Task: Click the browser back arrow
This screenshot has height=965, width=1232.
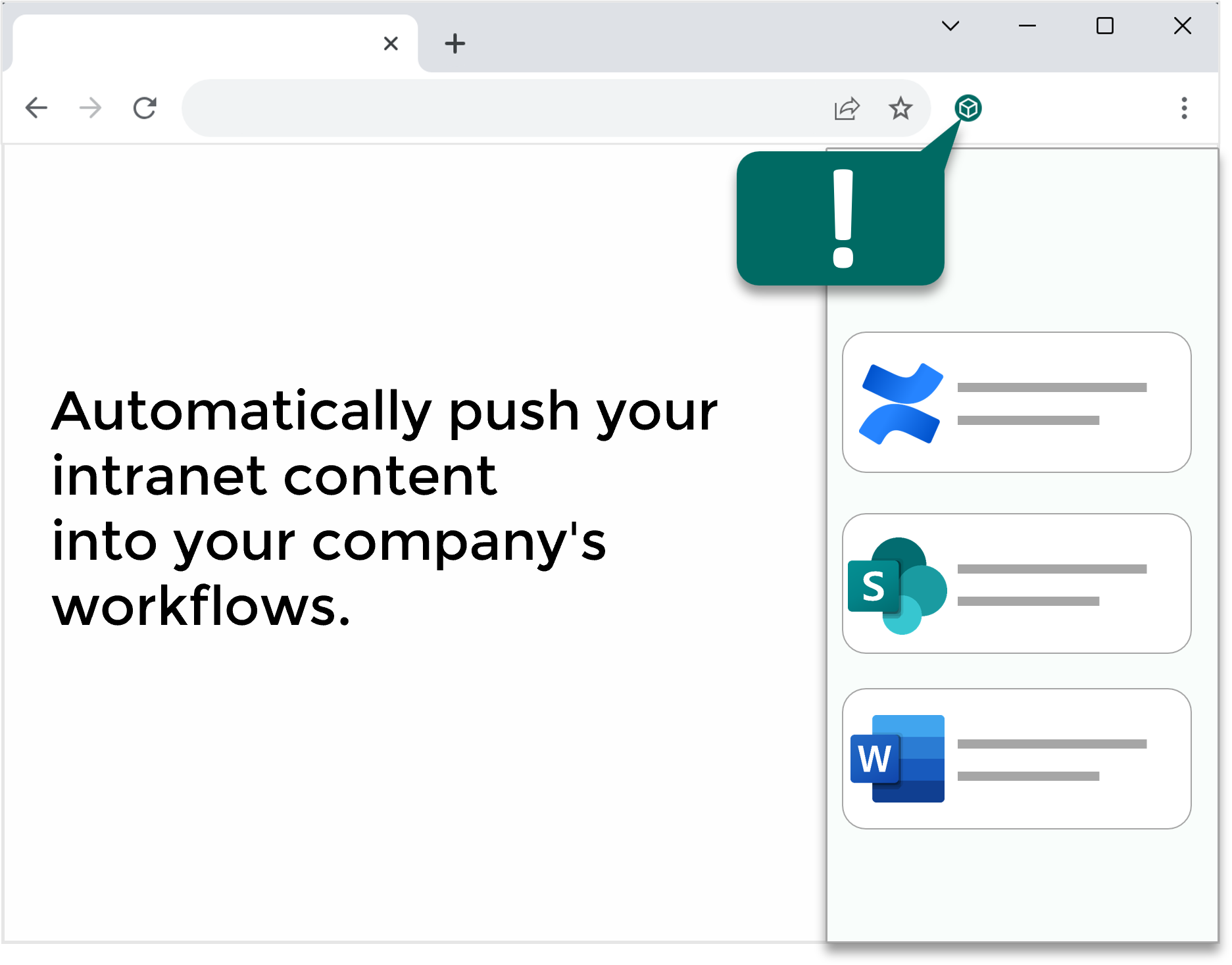Action: [x=36, y=108]
